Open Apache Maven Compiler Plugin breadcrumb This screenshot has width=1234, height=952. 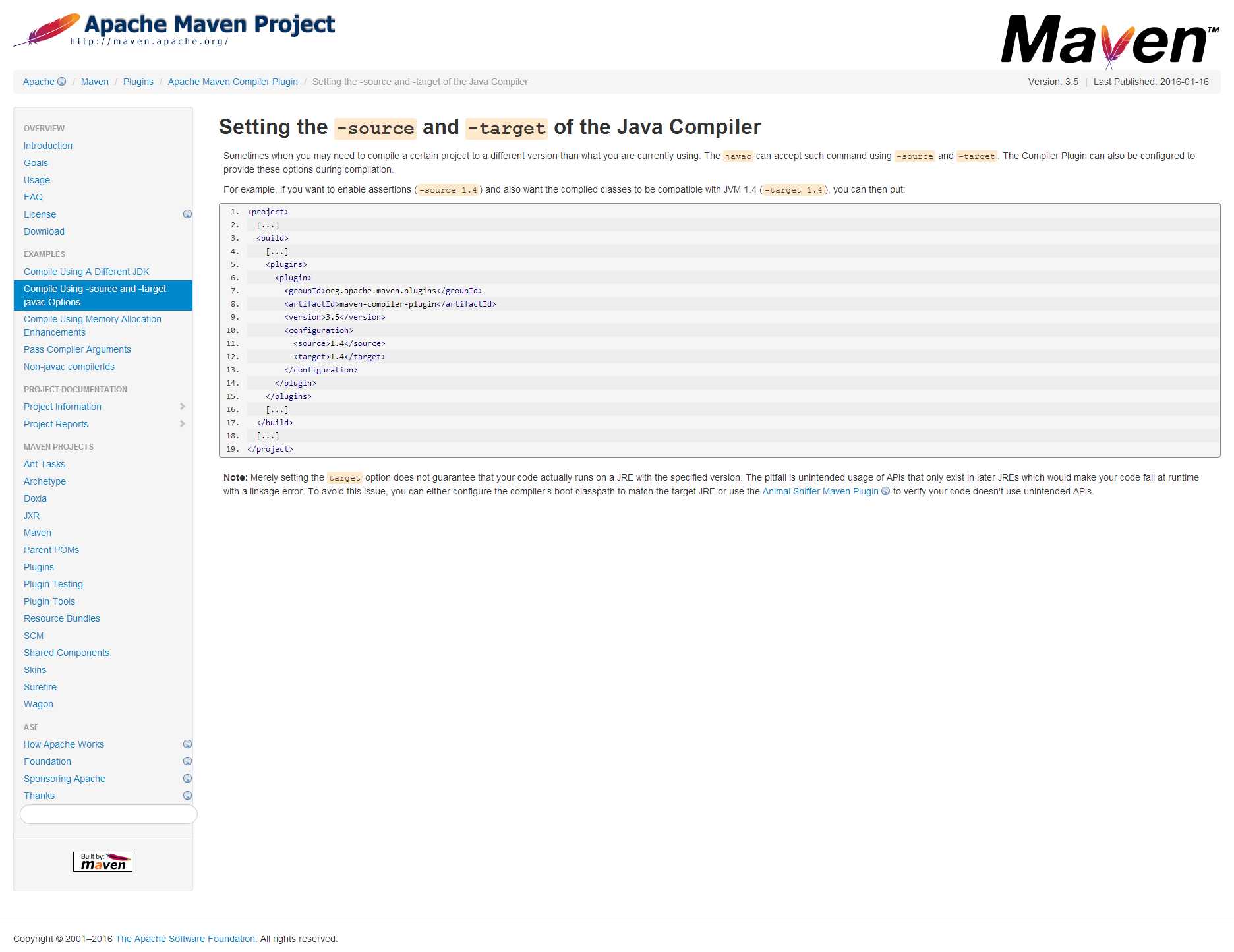tap(233, 82)
